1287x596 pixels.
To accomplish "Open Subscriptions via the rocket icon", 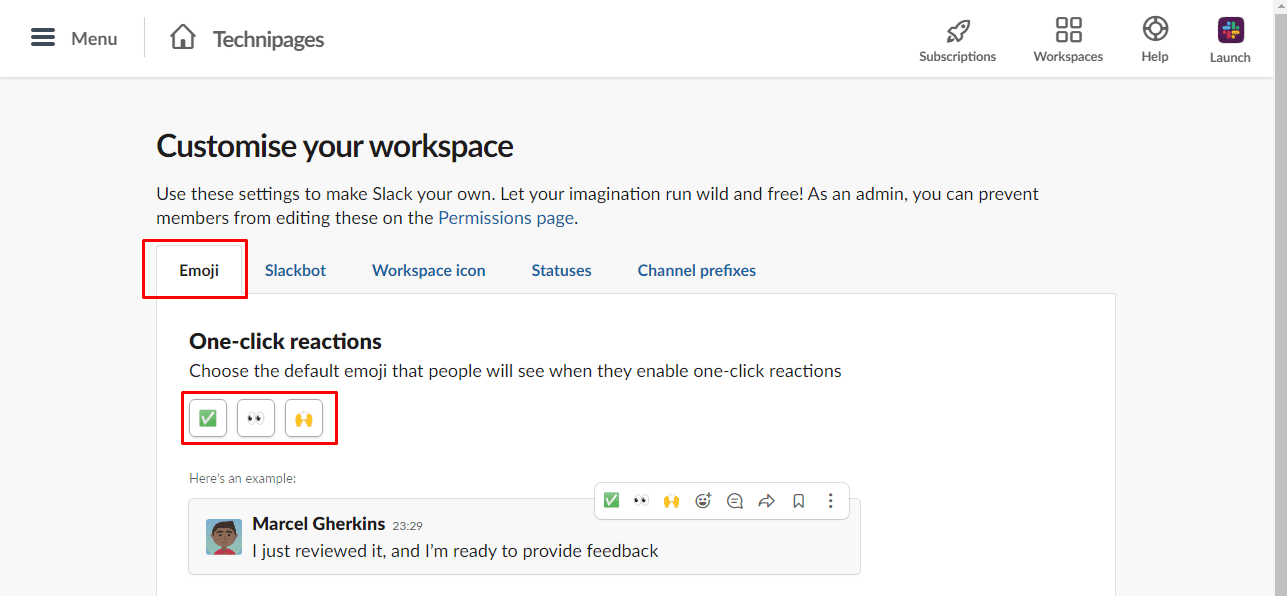I will 957,29.
